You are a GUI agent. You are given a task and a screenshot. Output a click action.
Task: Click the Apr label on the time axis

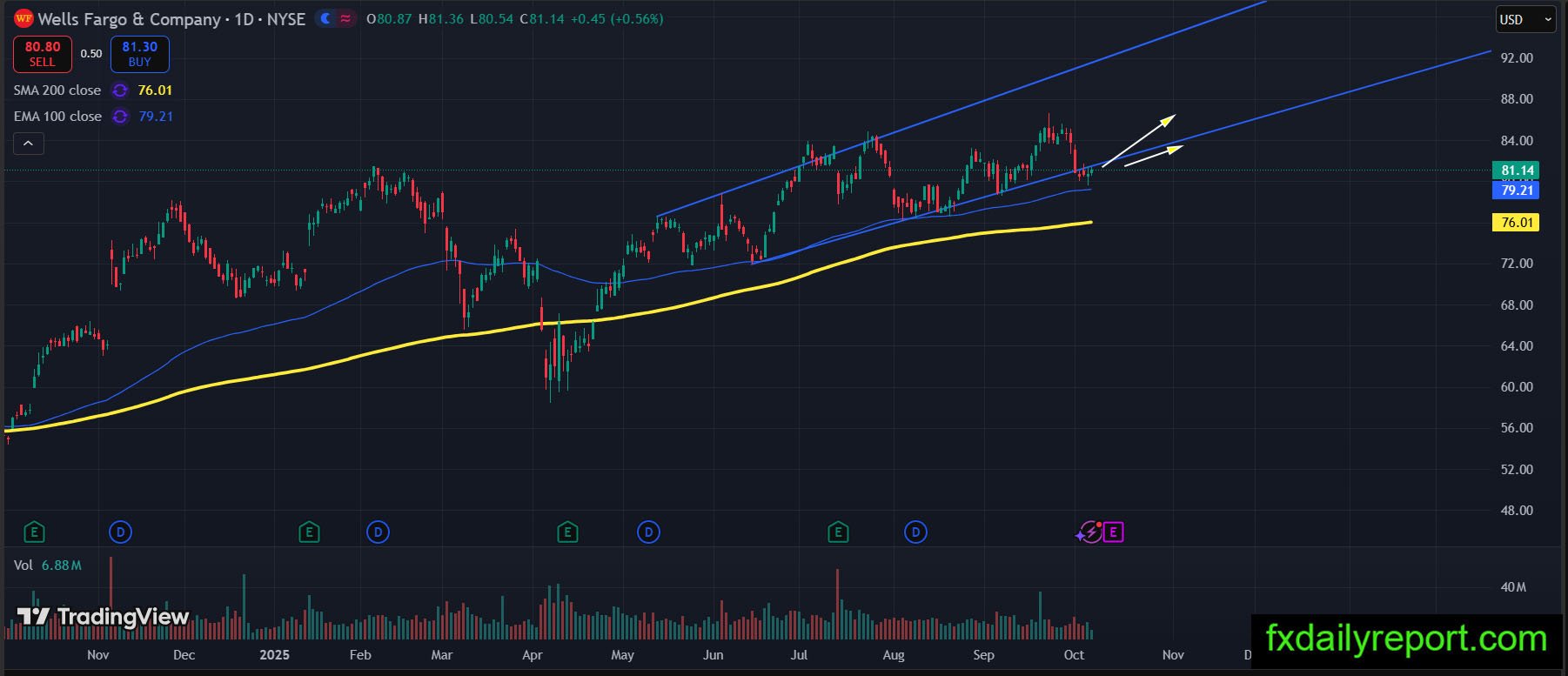click(532, 655)
